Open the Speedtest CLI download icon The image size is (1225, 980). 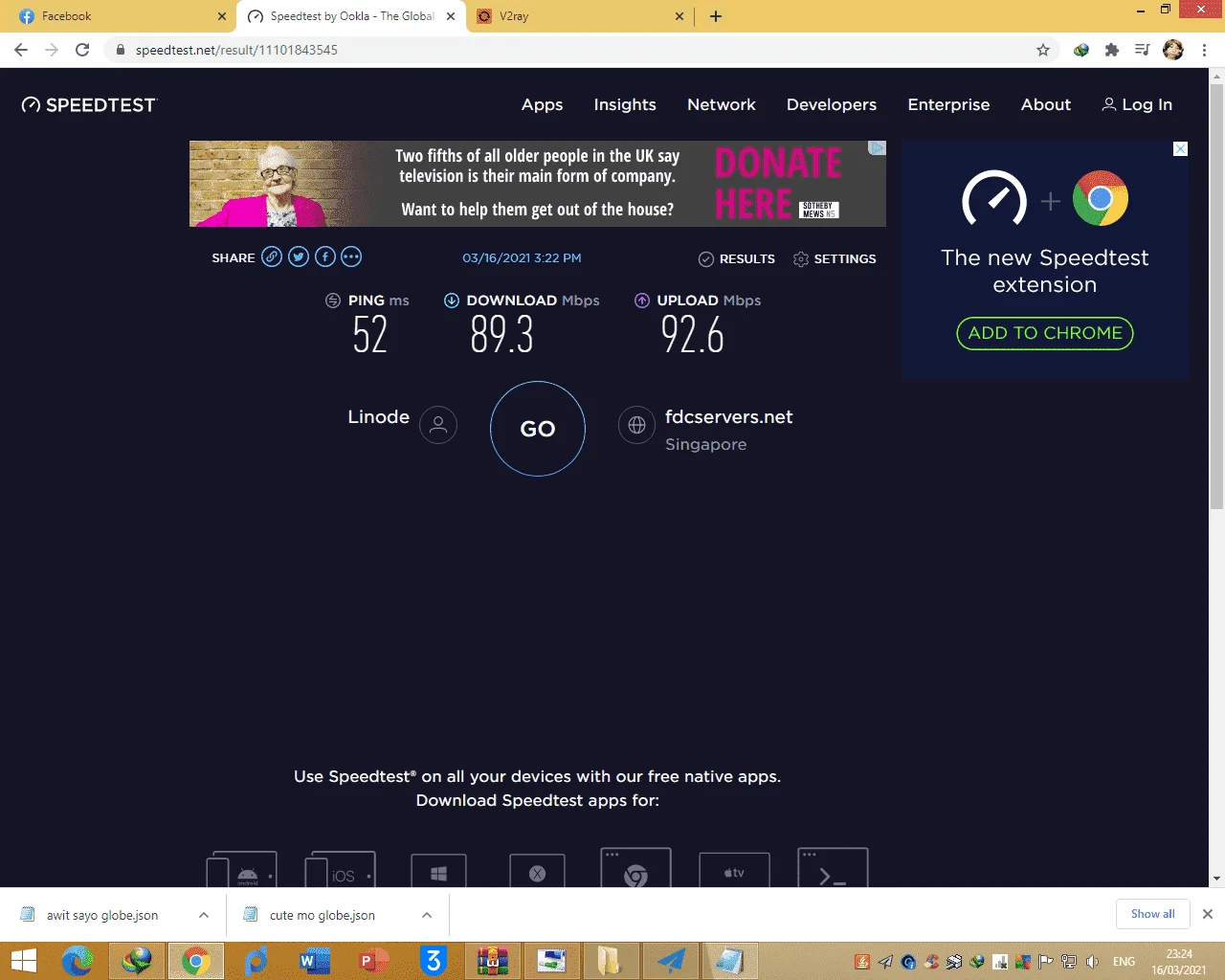click(833, 867)
